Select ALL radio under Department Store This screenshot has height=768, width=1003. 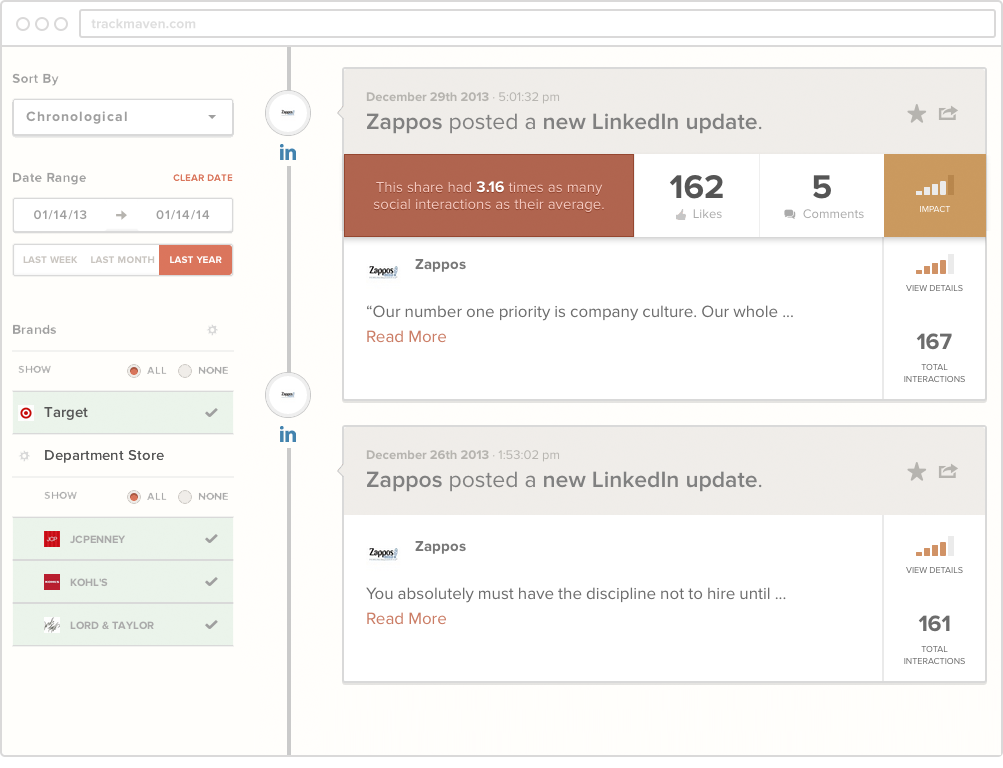tap(134, 497)
